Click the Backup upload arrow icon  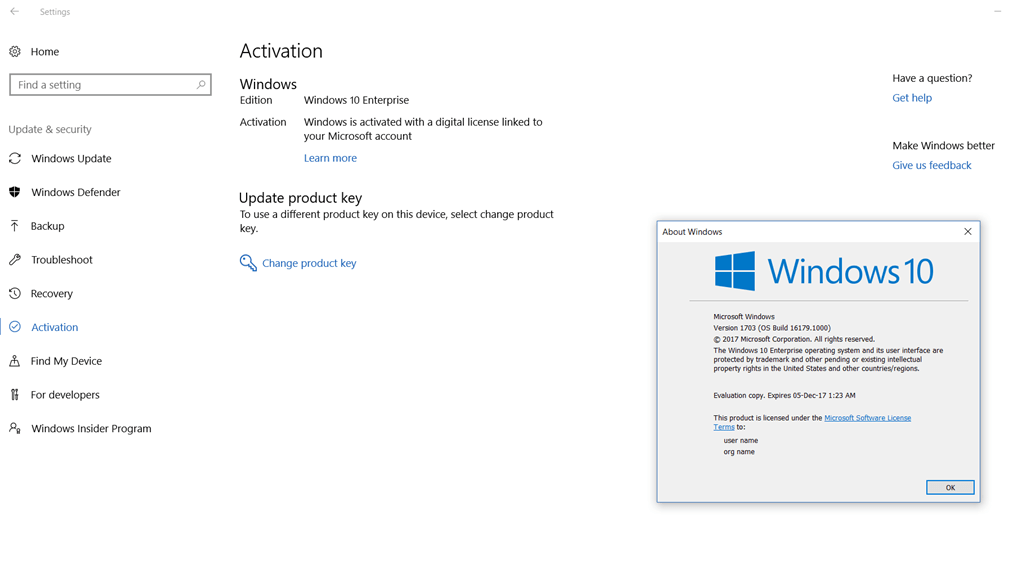pyautogui.click(x=15, y=226)
